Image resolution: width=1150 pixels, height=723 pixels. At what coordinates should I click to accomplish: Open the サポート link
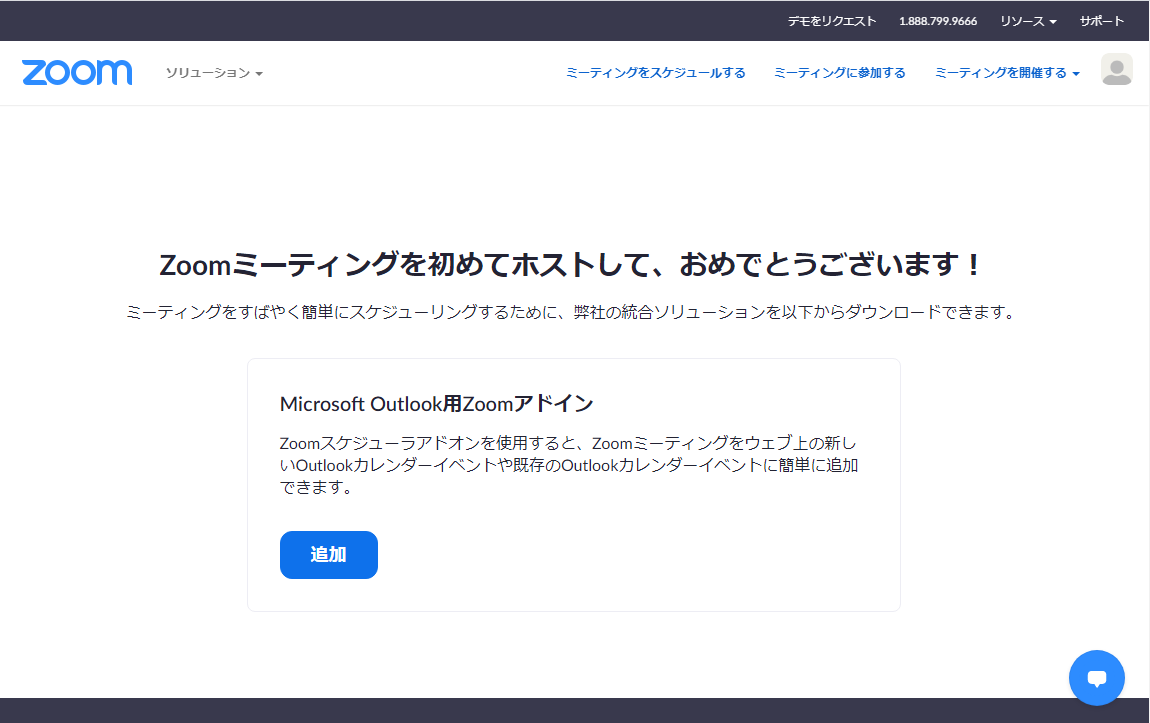[x=1102, y=21]
